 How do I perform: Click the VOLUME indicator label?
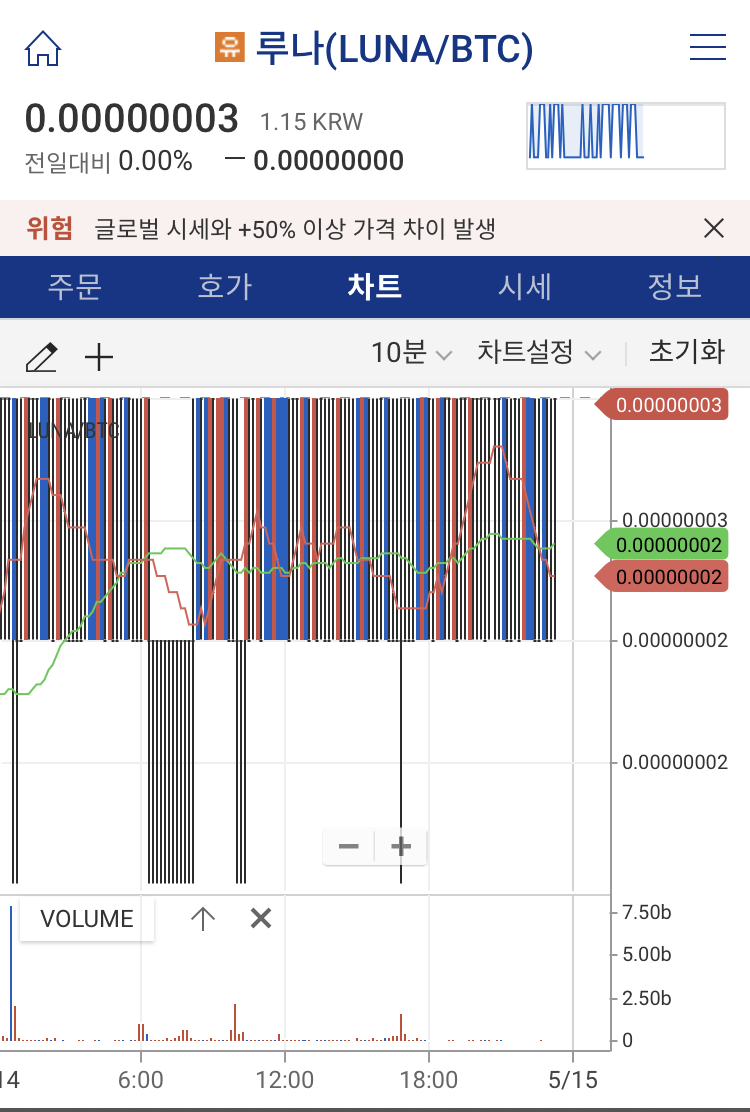86,919
